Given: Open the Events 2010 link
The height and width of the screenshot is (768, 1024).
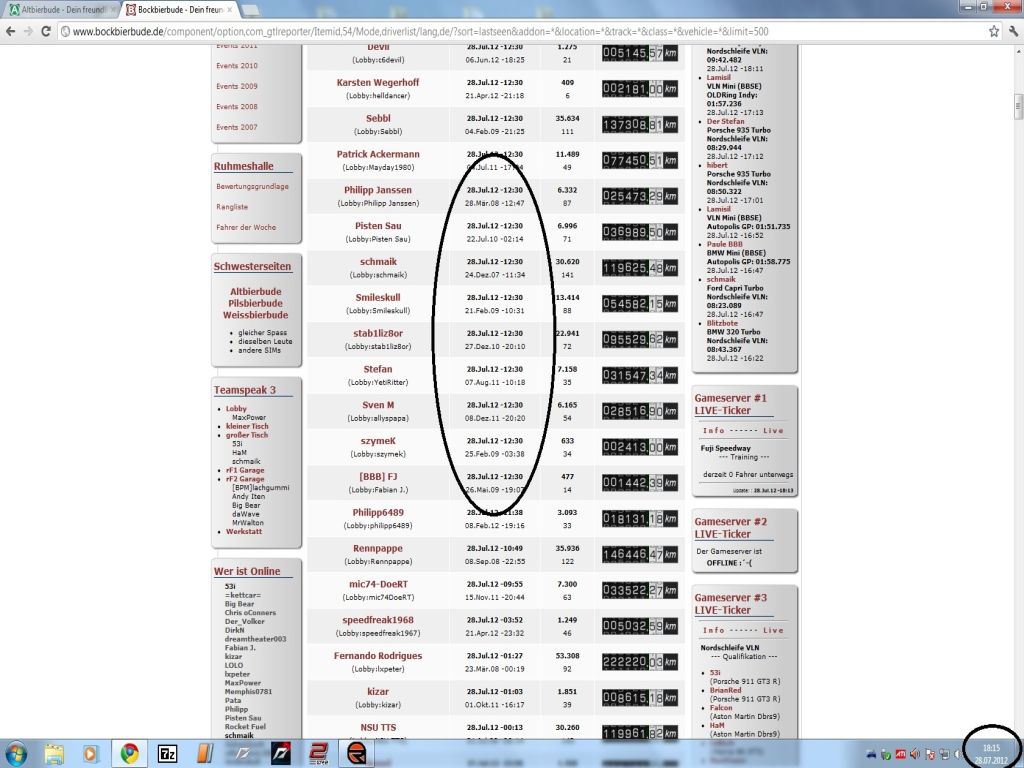Looking at the screenshot, I should (x=236, y=66).
